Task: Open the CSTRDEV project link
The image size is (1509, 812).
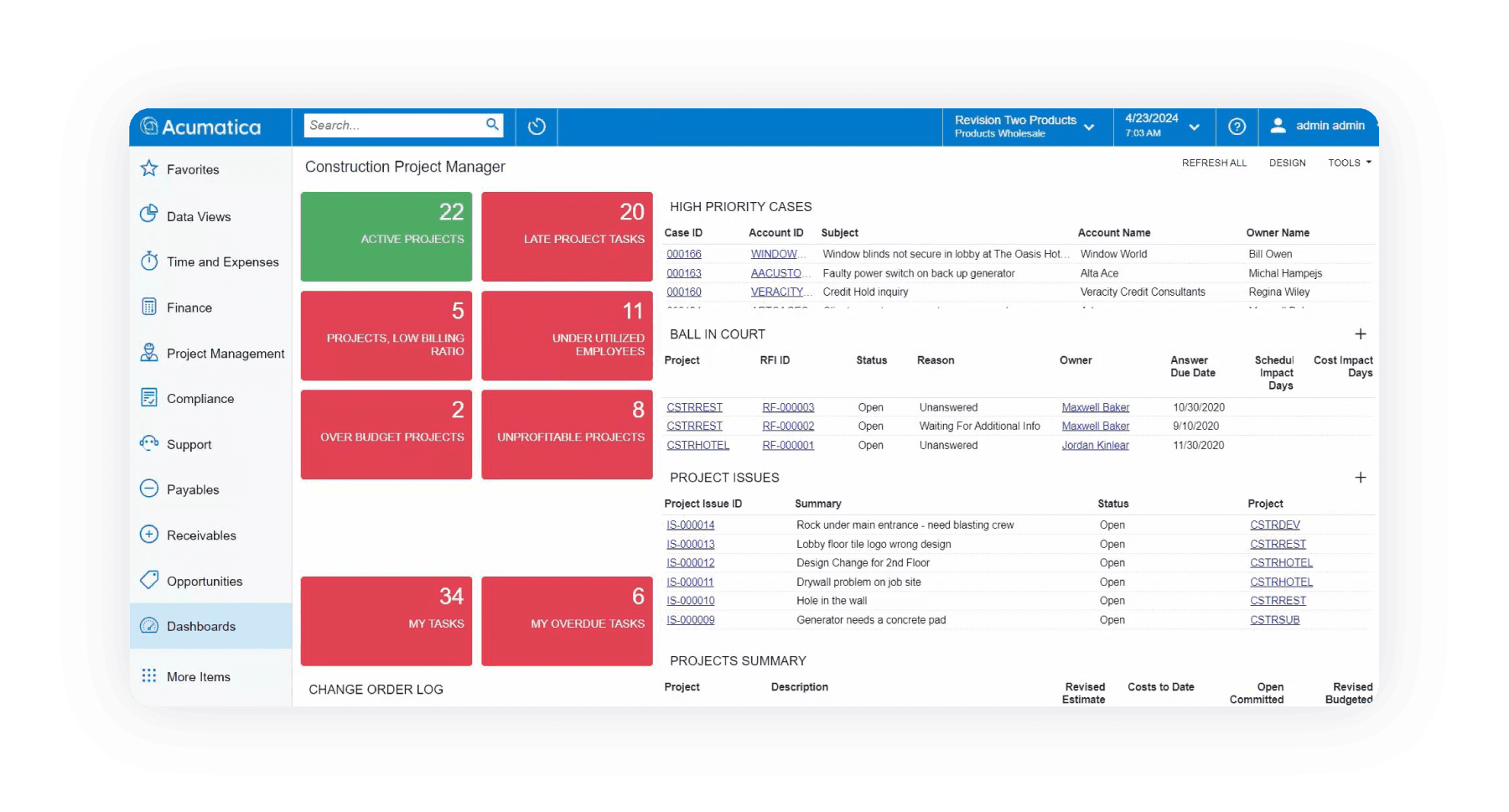Action: [1275, 525]
